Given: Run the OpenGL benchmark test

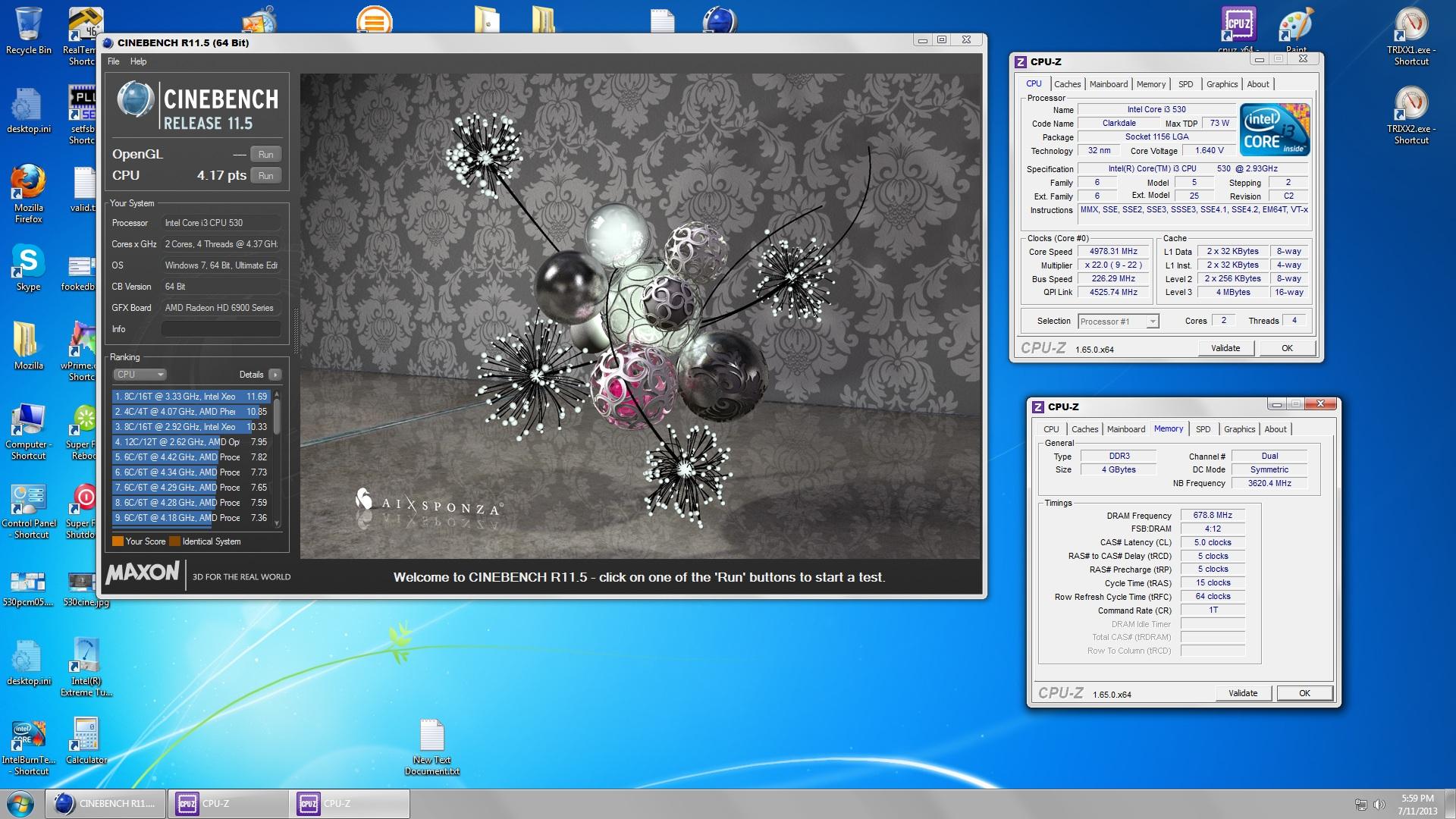Looking at the screenshot, I should click(x=265, y=154).
